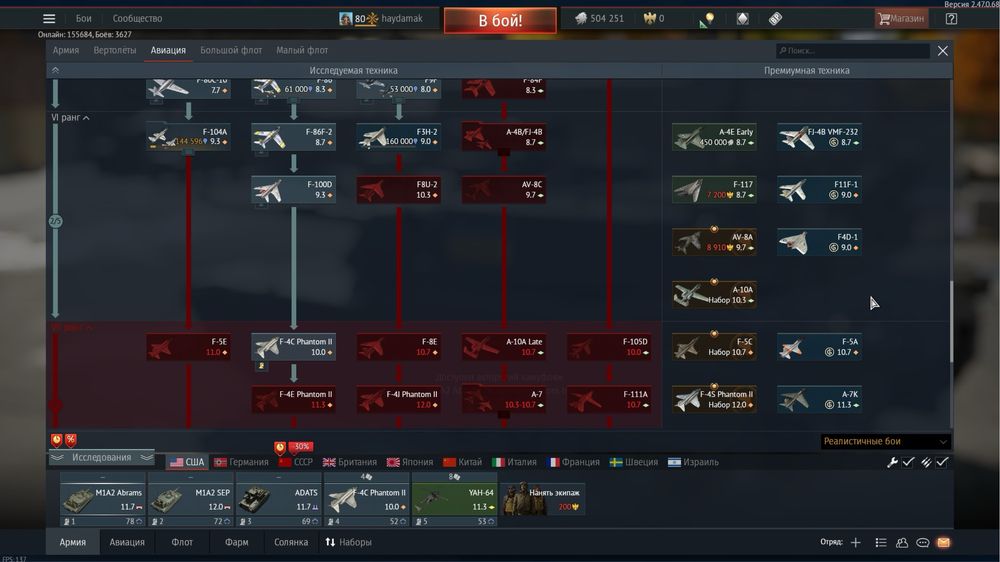Select the squadron F4D-1 aircraft
The image size is (1000, 562).
coord(820,242)
